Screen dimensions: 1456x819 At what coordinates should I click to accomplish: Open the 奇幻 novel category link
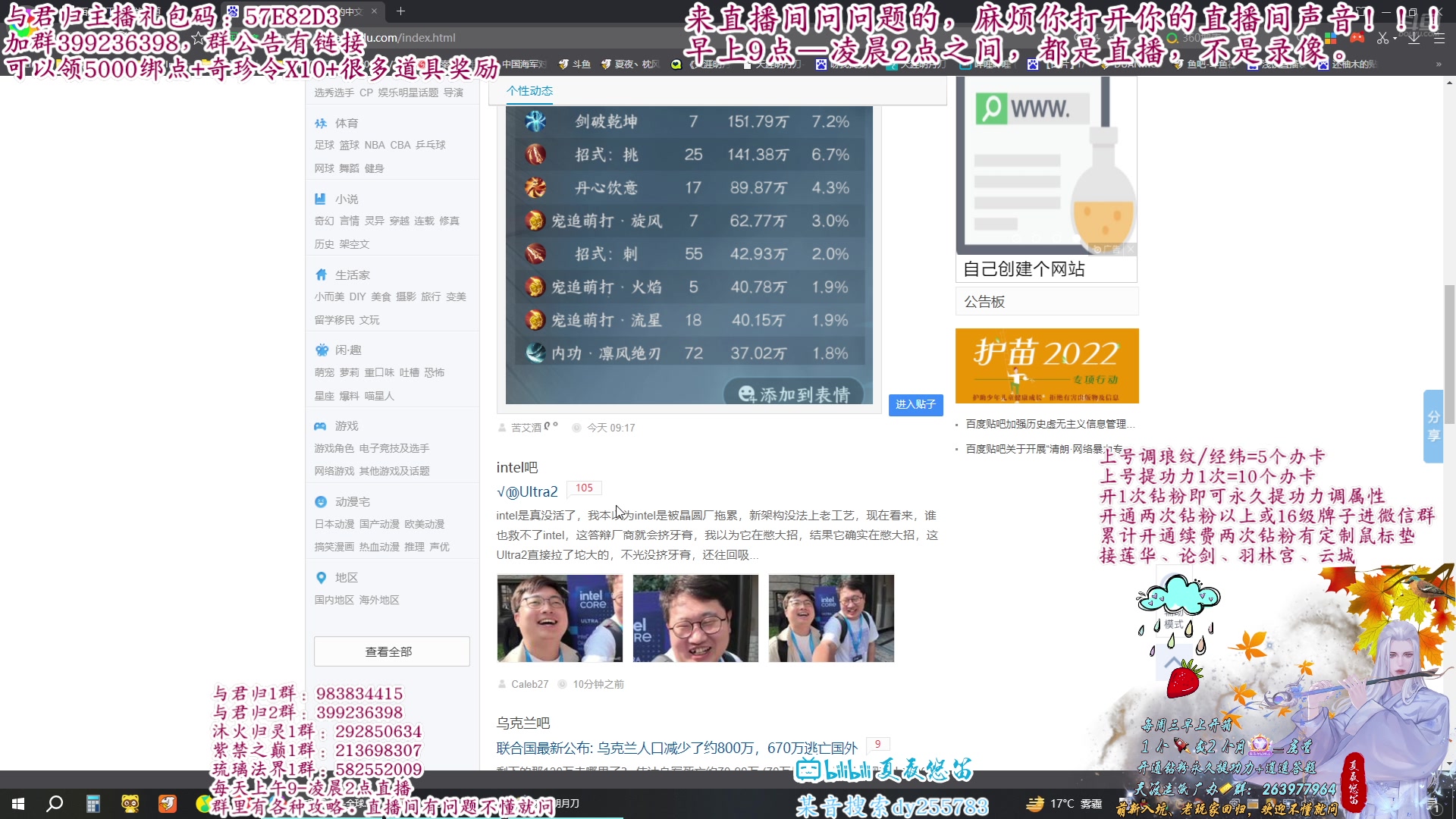click(x=325, y=221)
